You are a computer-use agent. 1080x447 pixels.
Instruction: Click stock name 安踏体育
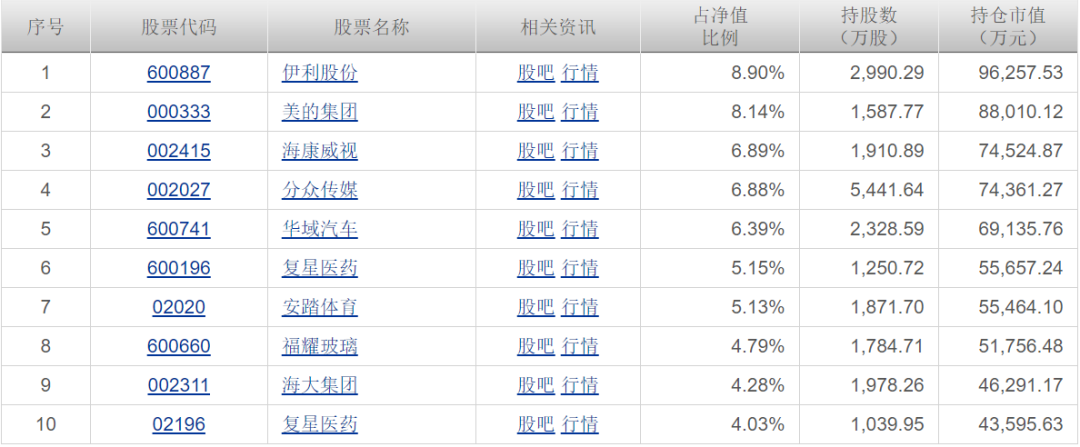(x=320, y=306)
